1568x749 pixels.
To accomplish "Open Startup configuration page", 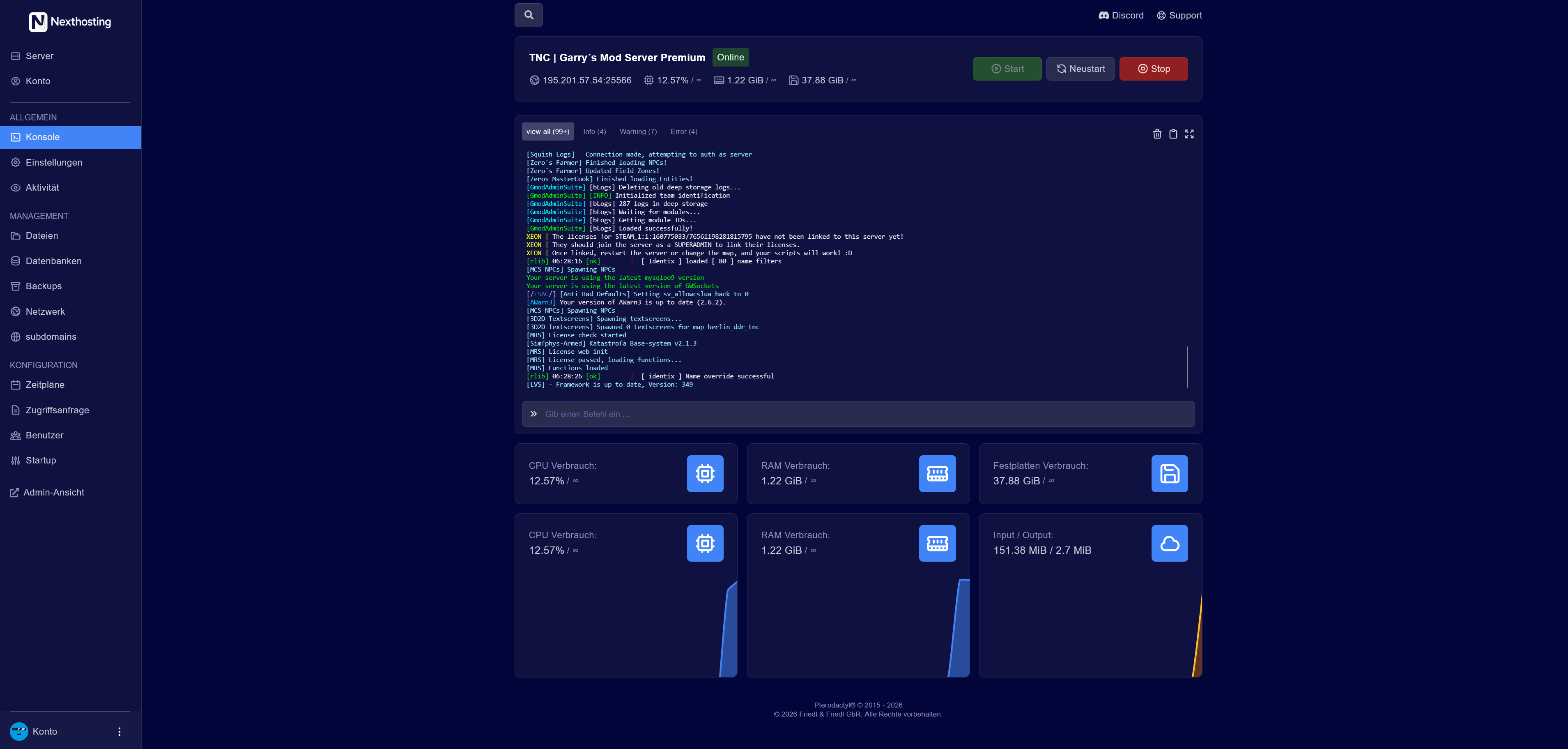I will [x=71, y=460].
